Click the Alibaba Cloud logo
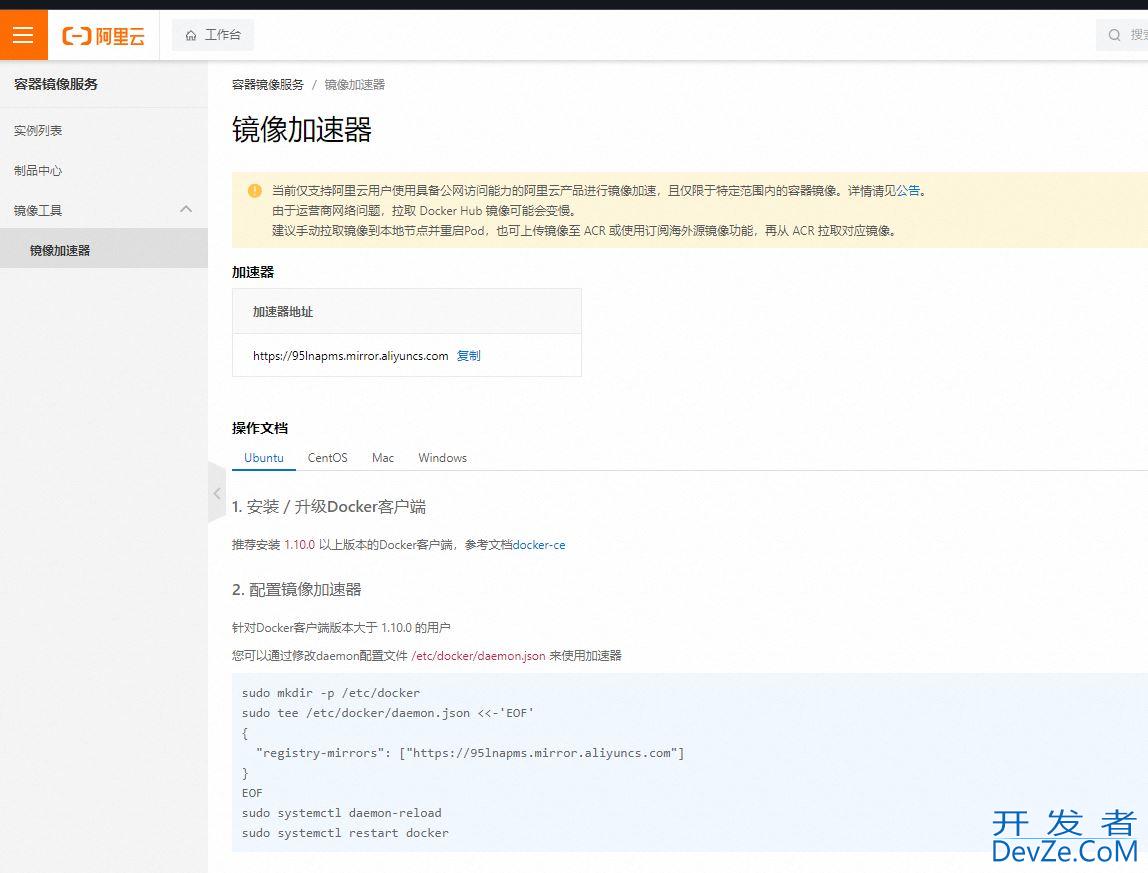 (103, 35)
